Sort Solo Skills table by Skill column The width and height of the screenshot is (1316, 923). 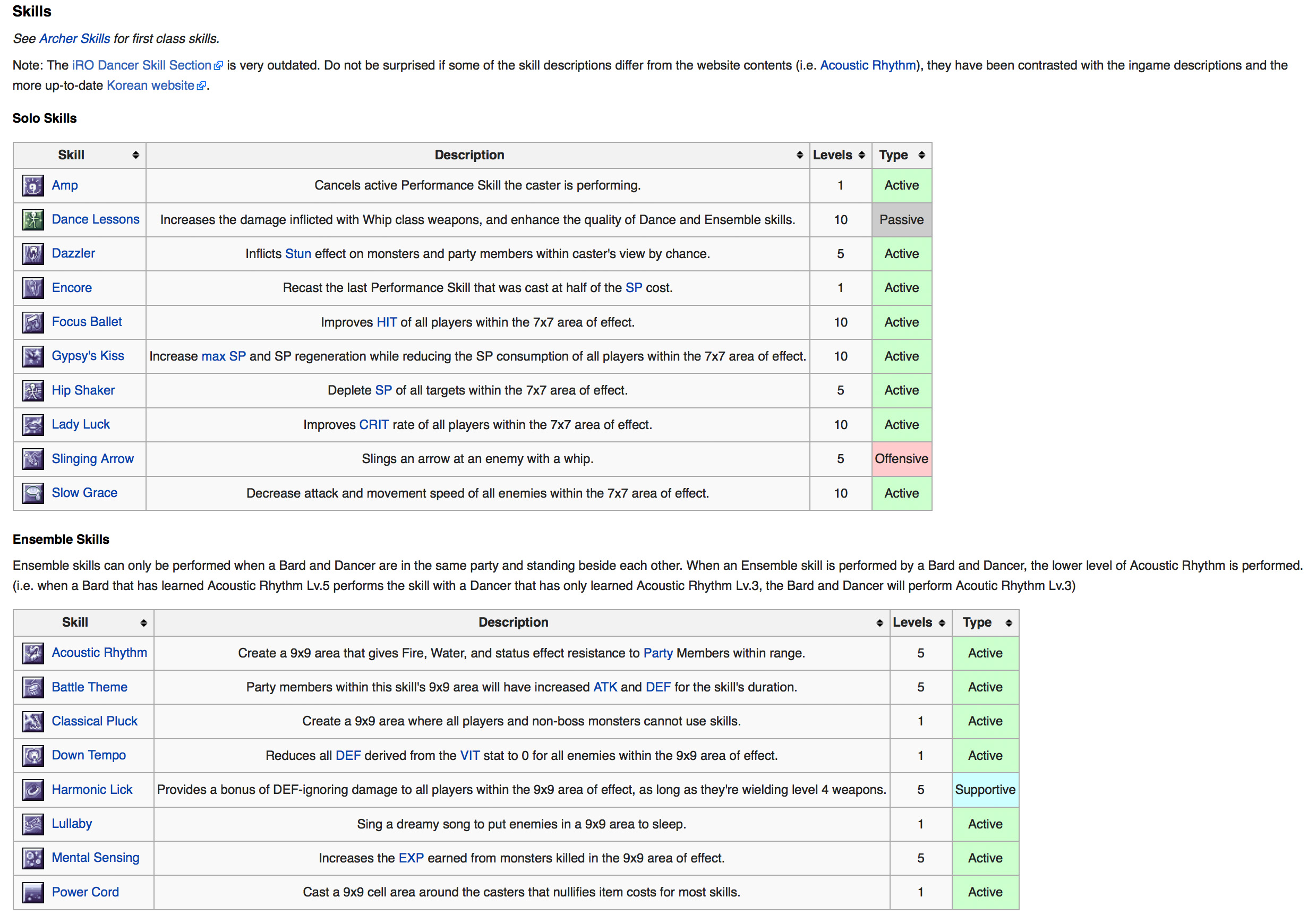pos(135,156)
